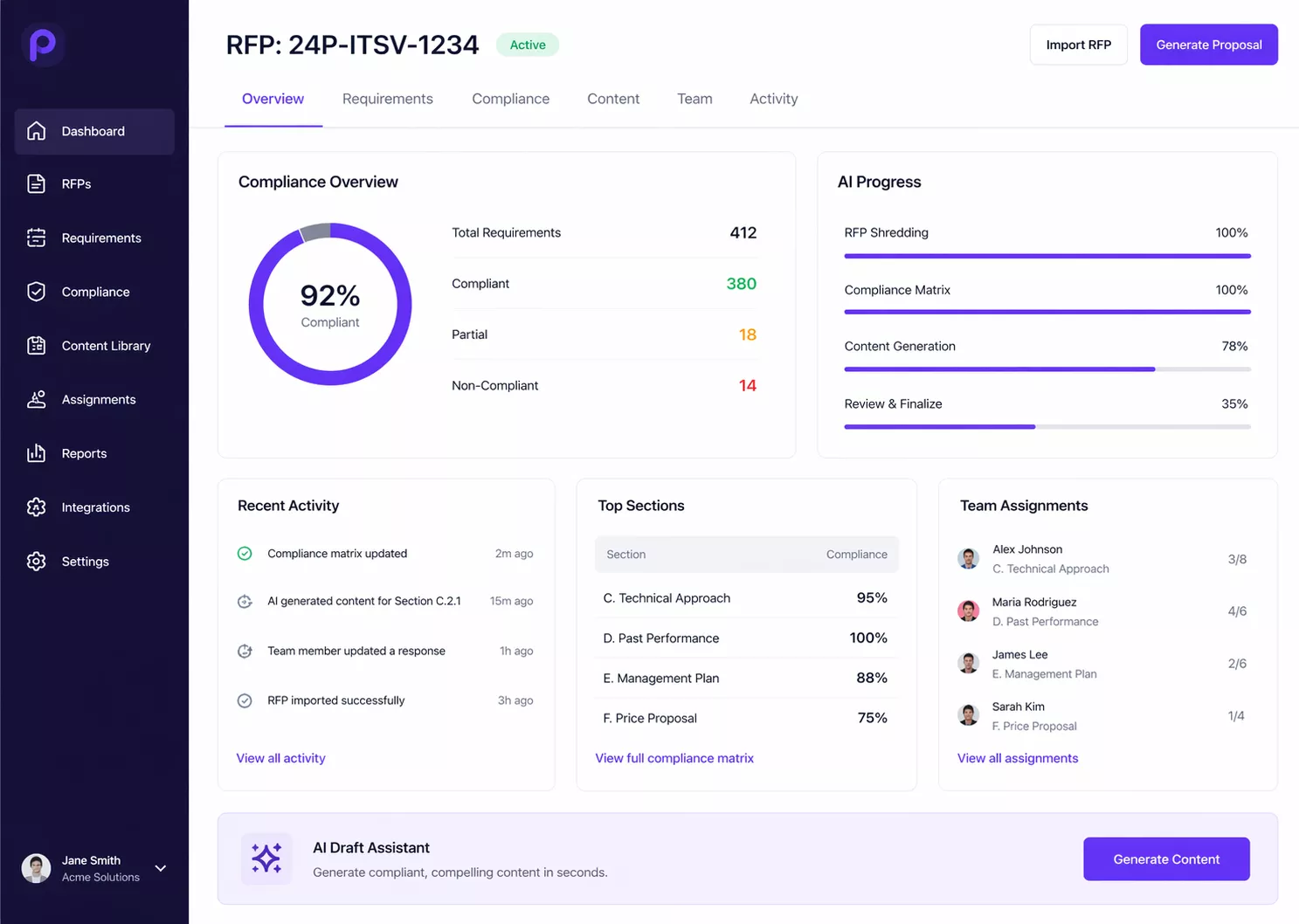Viewport: 1299px width, 924px height.
Task: Click the purple P app logo
Action: pos(42,44)
